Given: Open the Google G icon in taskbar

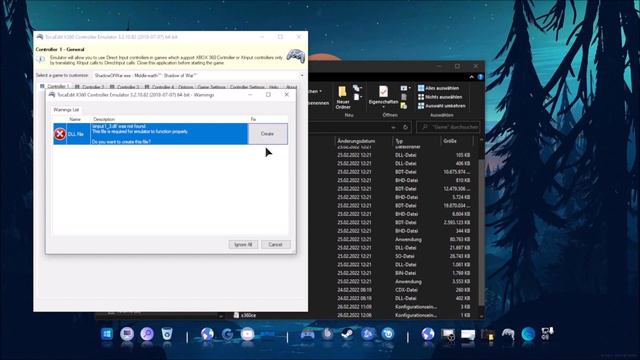Looking at the screenshot, I should tap(227, 334).
